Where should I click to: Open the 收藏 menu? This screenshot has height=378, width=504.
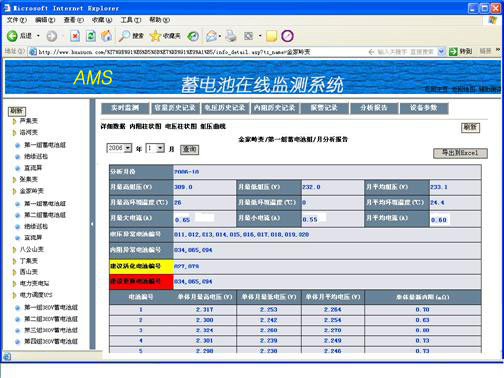coord(102,20)
